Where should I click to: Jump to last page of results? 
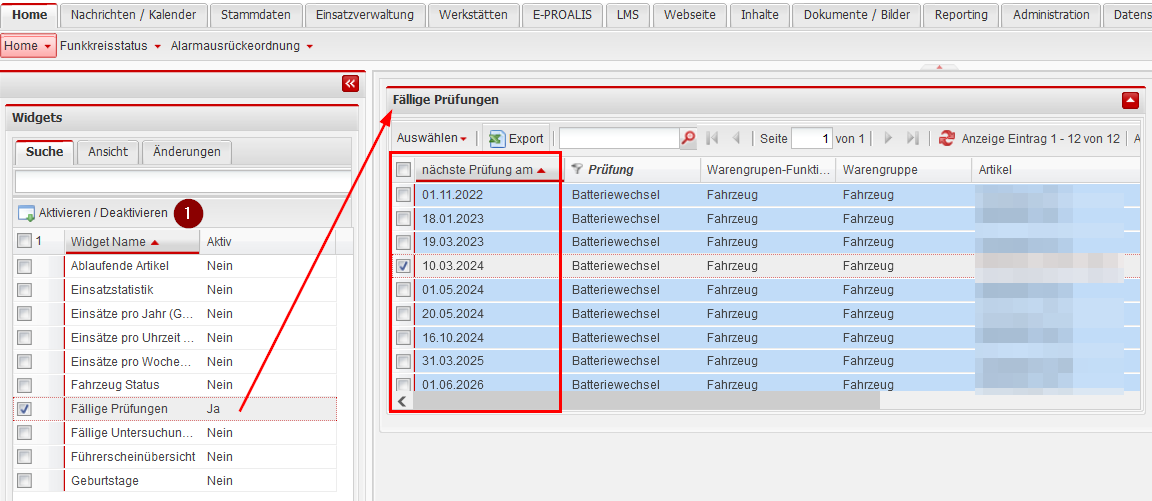coord(912,138)
